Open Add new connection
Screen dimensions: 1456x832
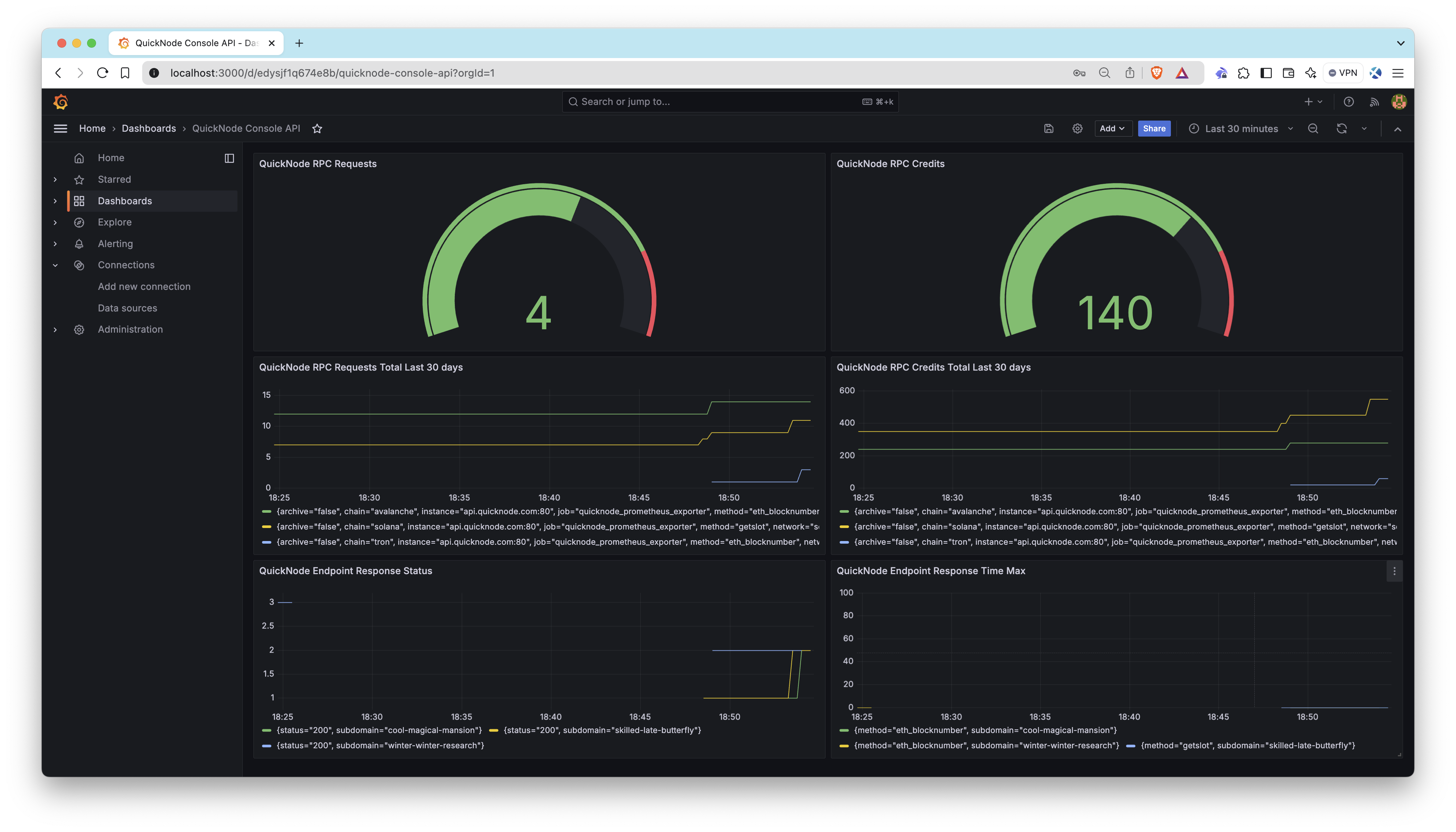(x=144, y=286)
